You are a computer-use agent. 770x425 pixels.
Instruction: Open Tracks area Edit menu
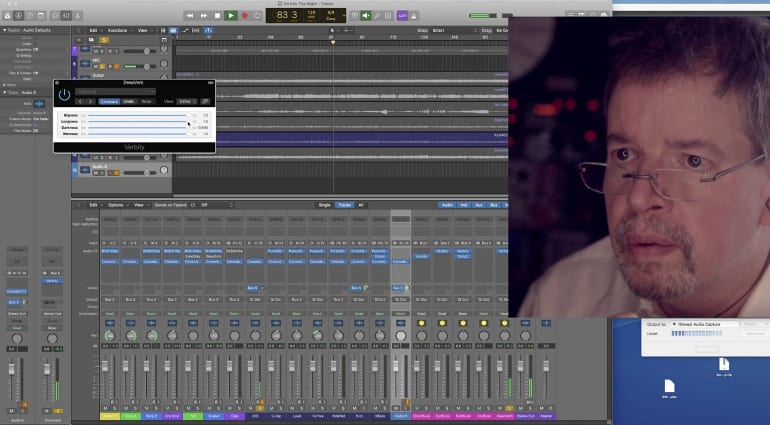[x=93, y=30]
